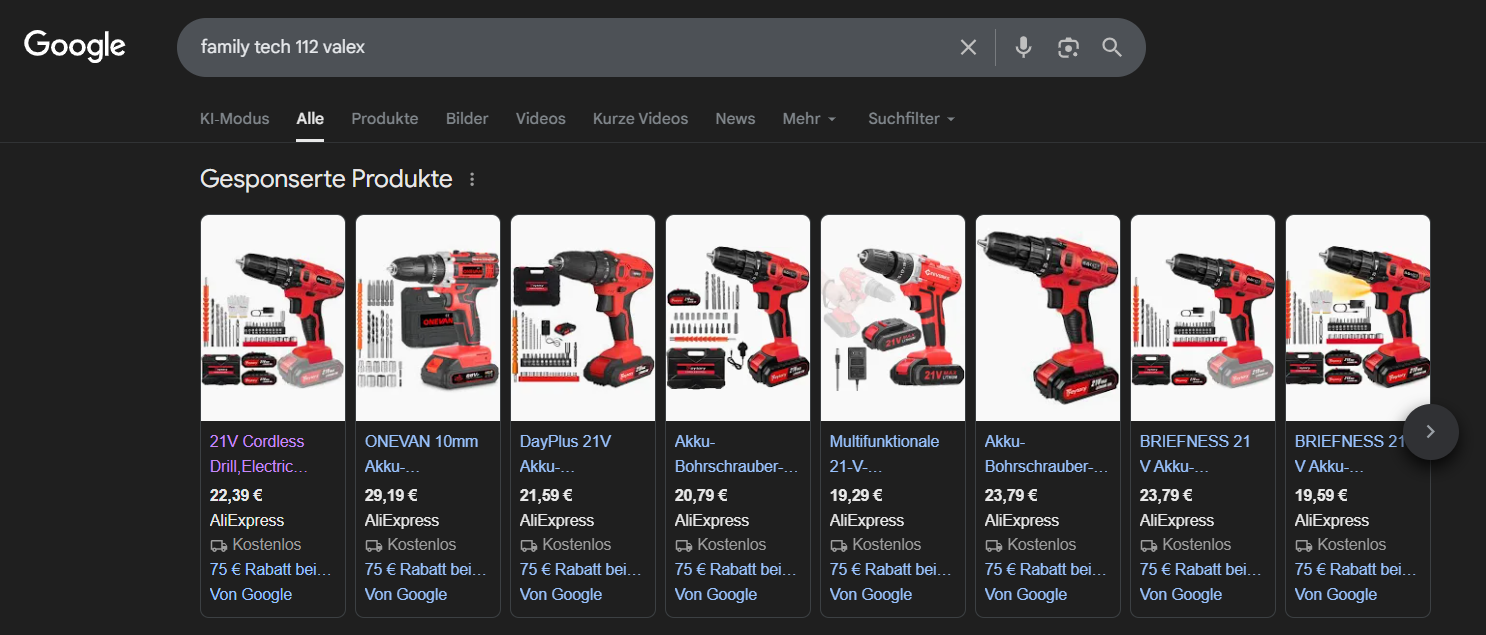The width and height of the screenshot is (1486, 635).
Task: Open the Kurze Videos tab
Action: (640, 118)
